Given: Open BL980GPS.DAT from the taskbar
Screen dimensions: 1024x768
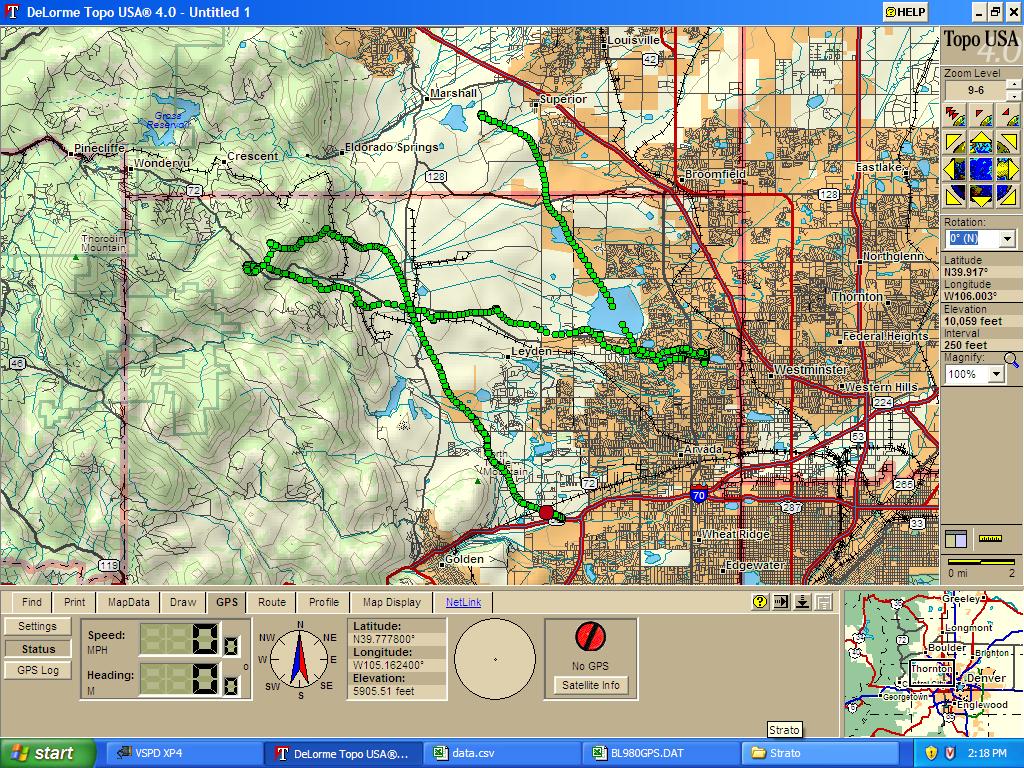Looking at the screenshot, I should point(660,753).
